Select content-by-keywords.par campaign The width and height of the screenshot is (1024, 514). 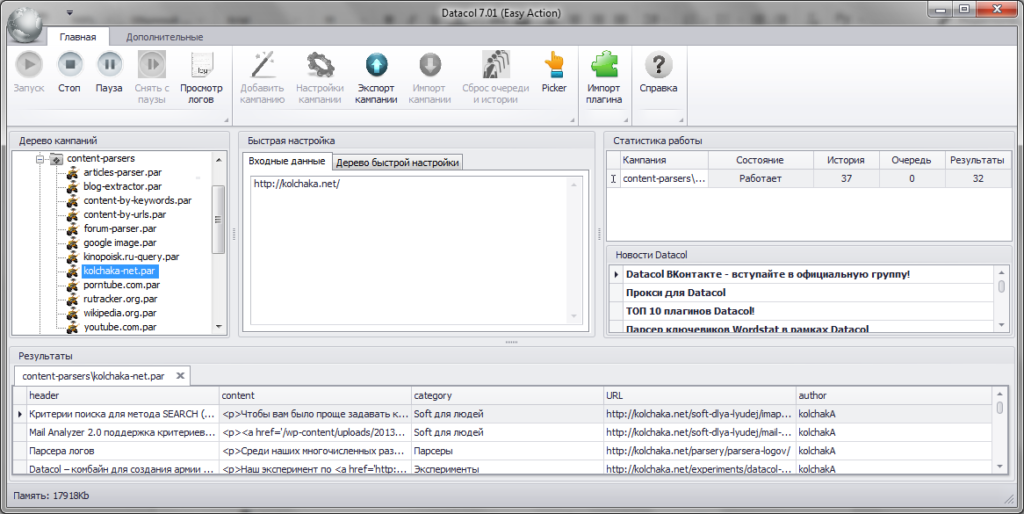pos(137,201)
